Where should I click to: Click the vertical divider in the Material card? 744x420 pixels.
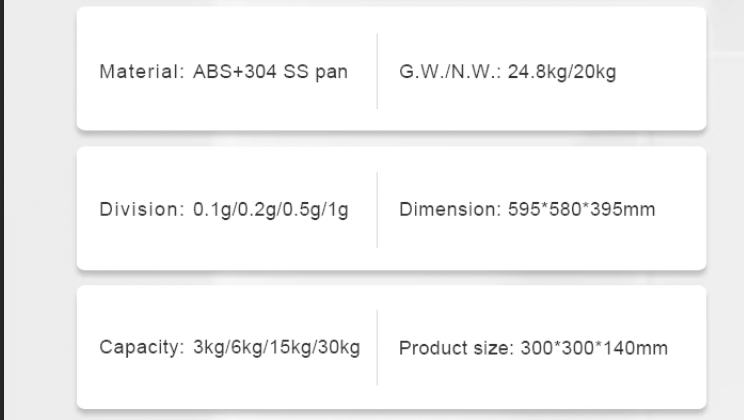[x=377, y=71]
